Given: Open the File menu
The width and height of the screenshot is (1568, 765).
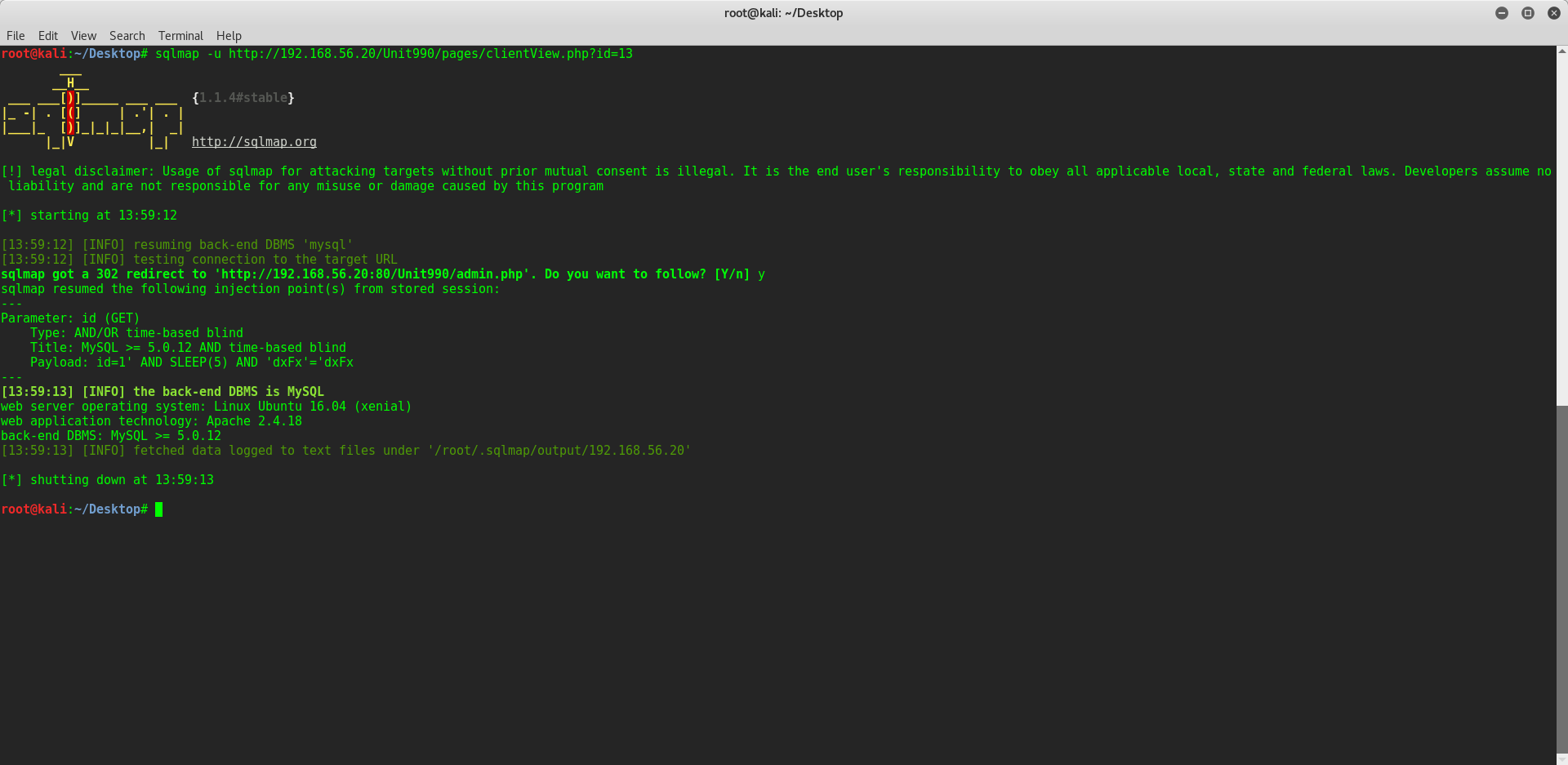Looking at the screenshot, I should [16, 36].
